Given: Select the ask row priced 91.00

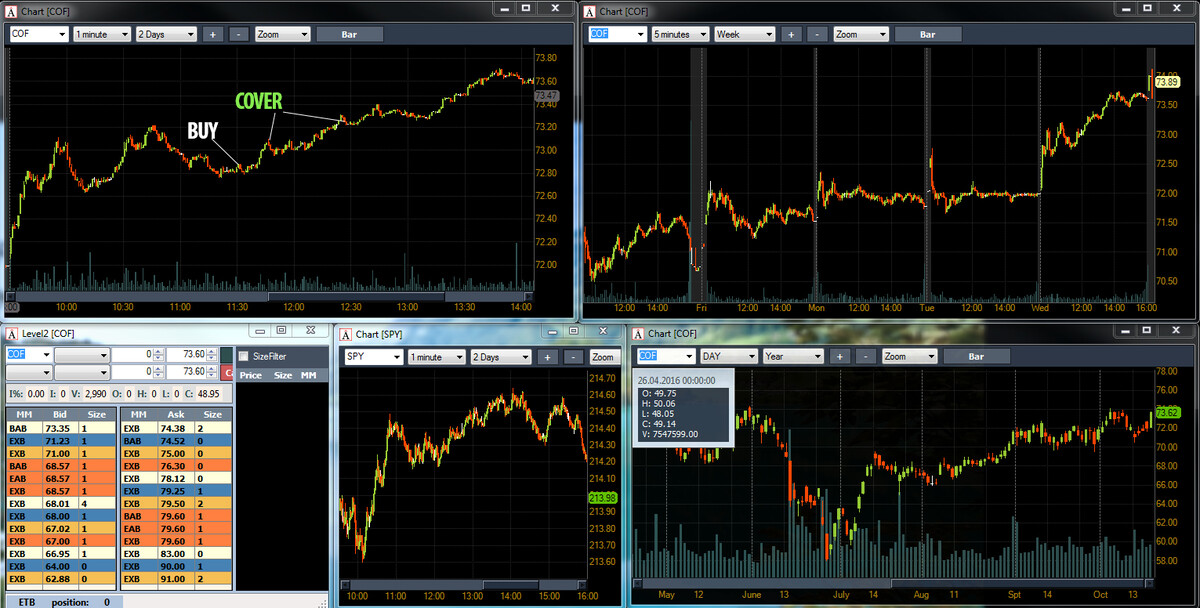Looking at the screenshot, I should click(x=176, y=578).
